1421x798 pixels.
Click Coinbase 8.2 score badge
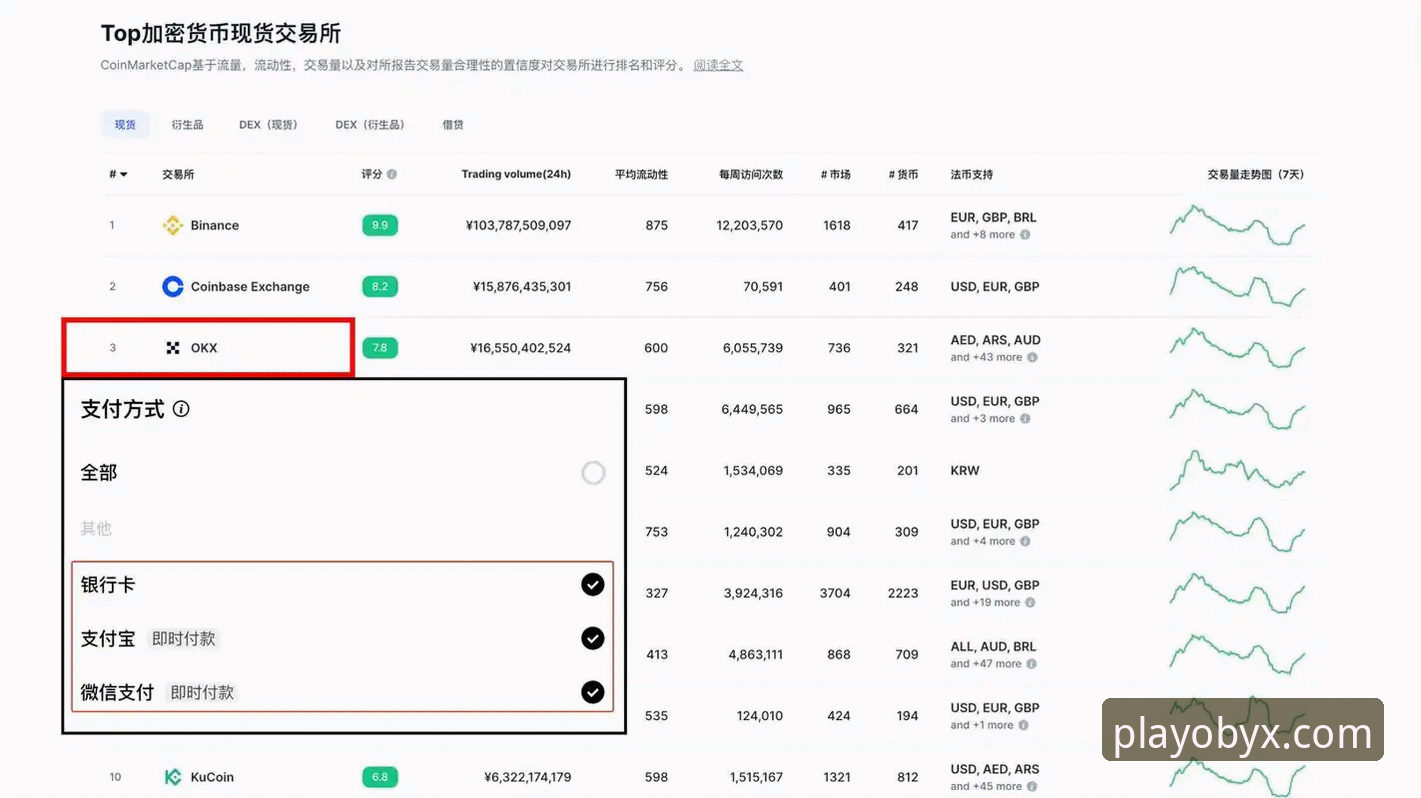point(380,286)
